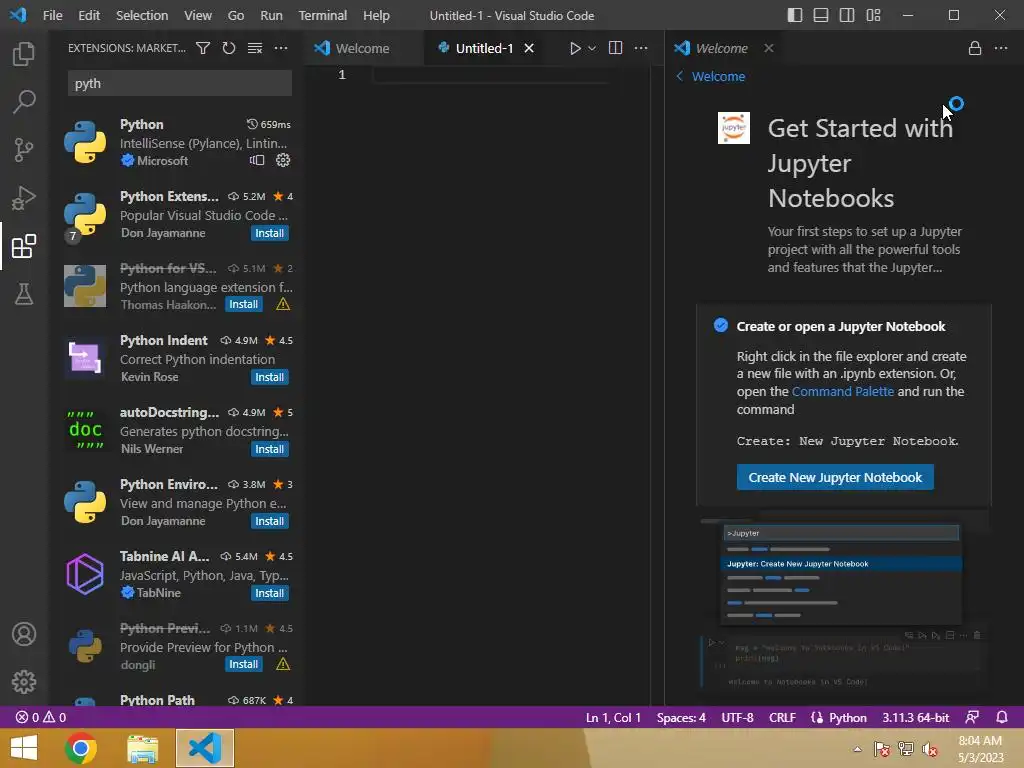Customize layout icon in title bar

click(x=873, y=15)
